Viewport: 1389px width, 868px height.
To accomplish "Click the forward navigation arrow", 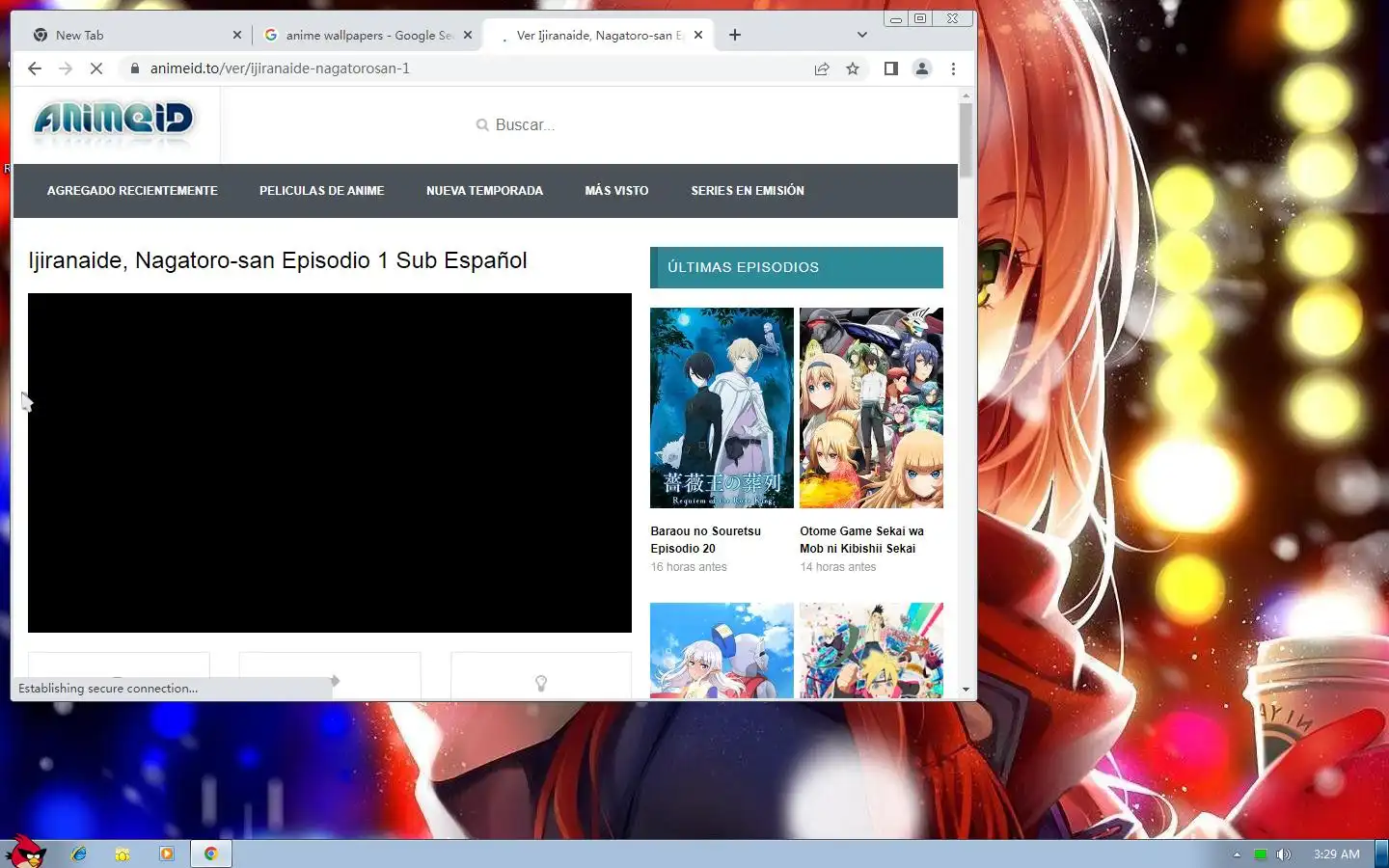I will pyautogui.click(x=66, y=68).
